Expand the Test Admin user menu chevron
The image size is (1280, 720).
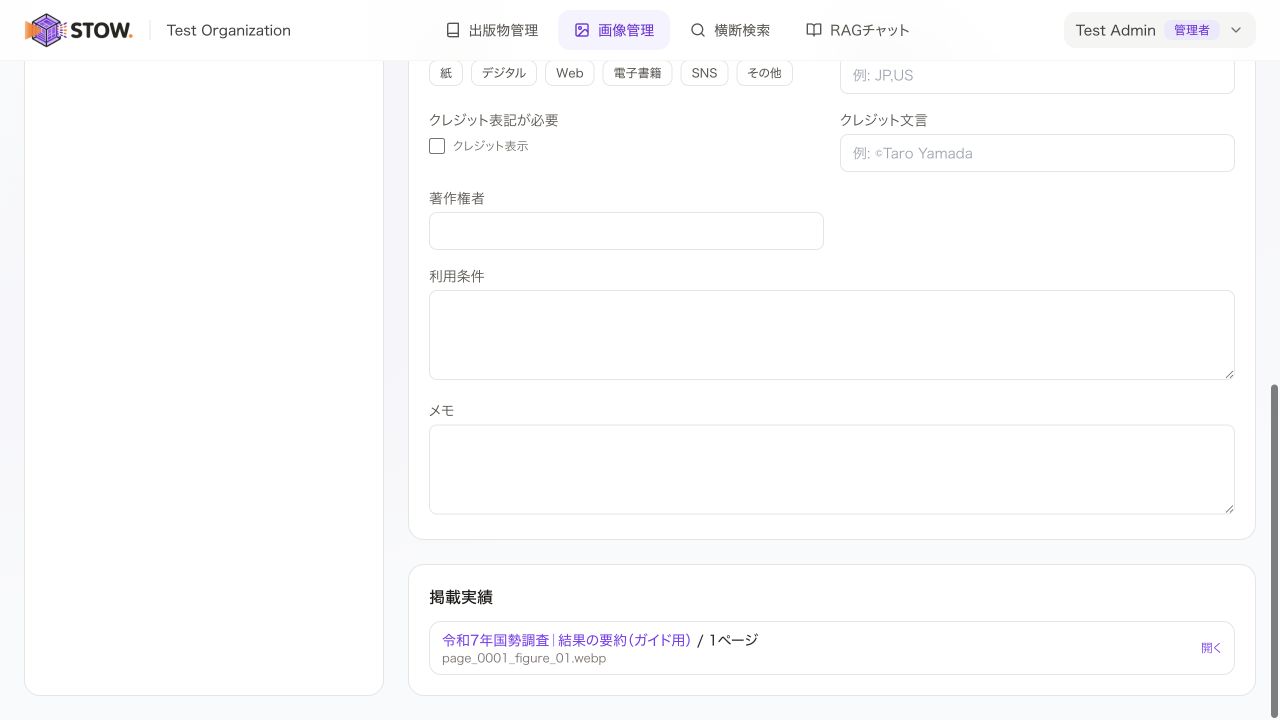(x=1236, y=30)
